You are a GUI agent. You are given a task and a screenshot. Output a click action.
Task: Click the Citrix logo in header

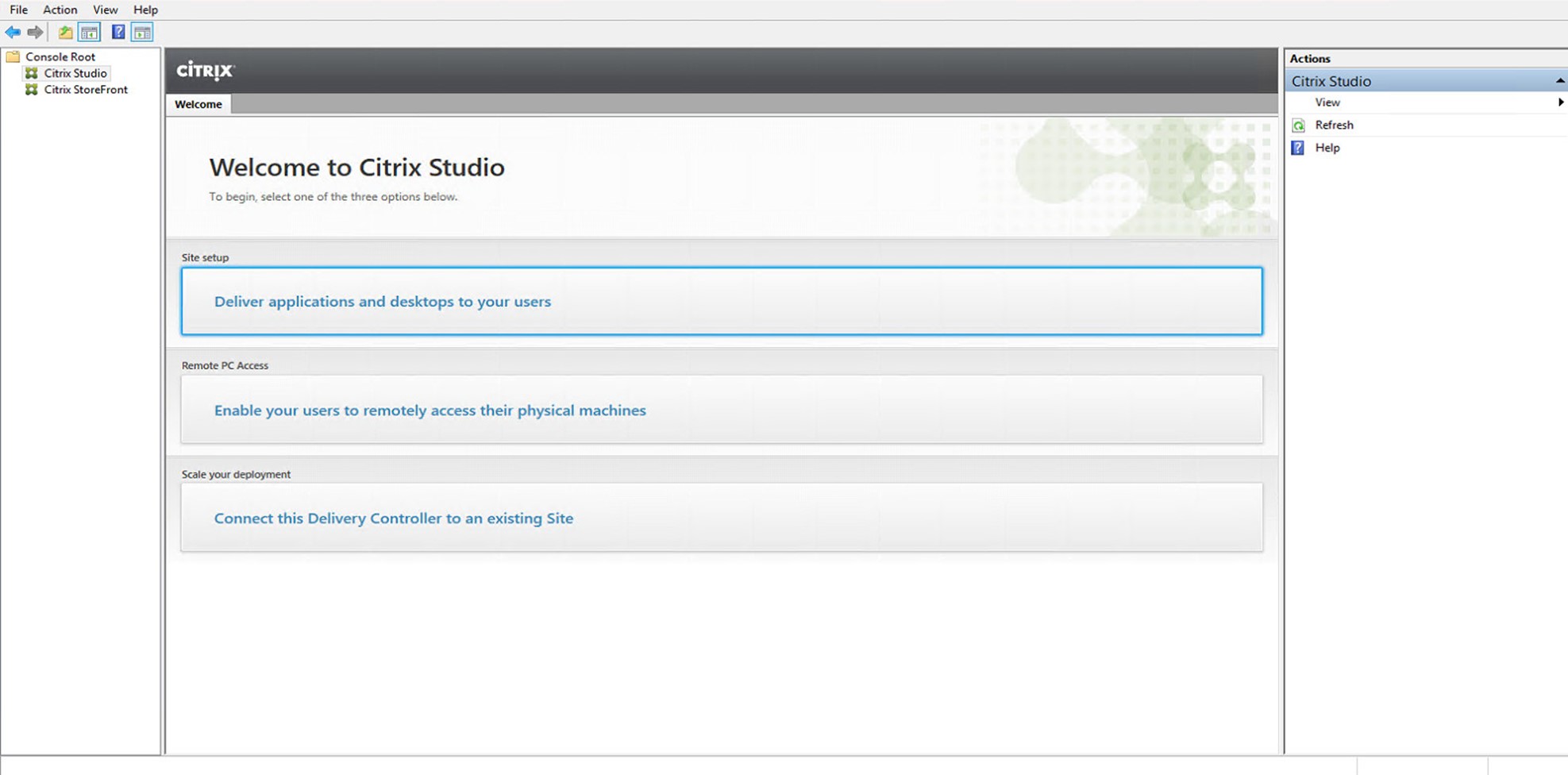coord(206,71)
